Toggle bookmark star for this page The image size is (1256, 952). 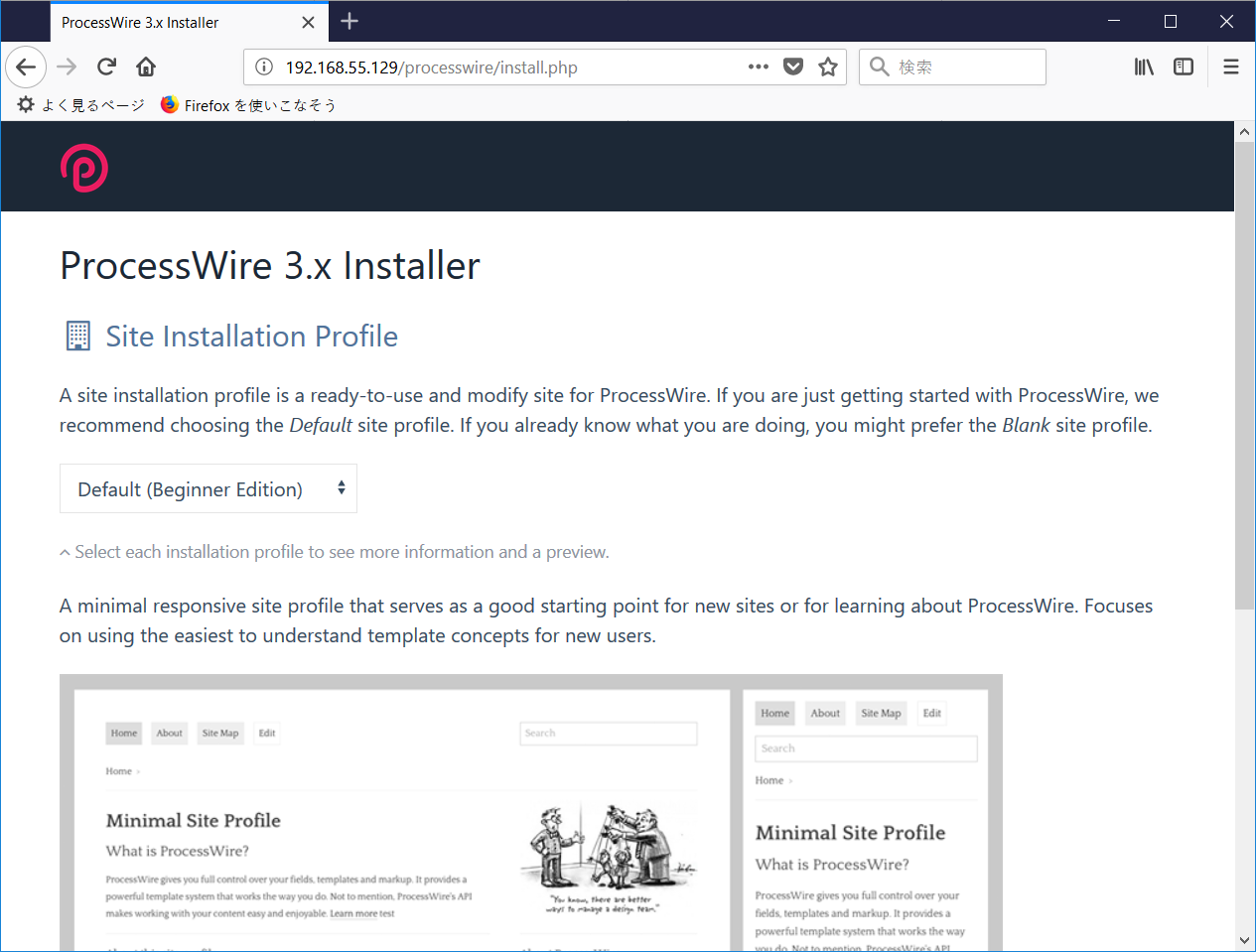click(828, 67)
